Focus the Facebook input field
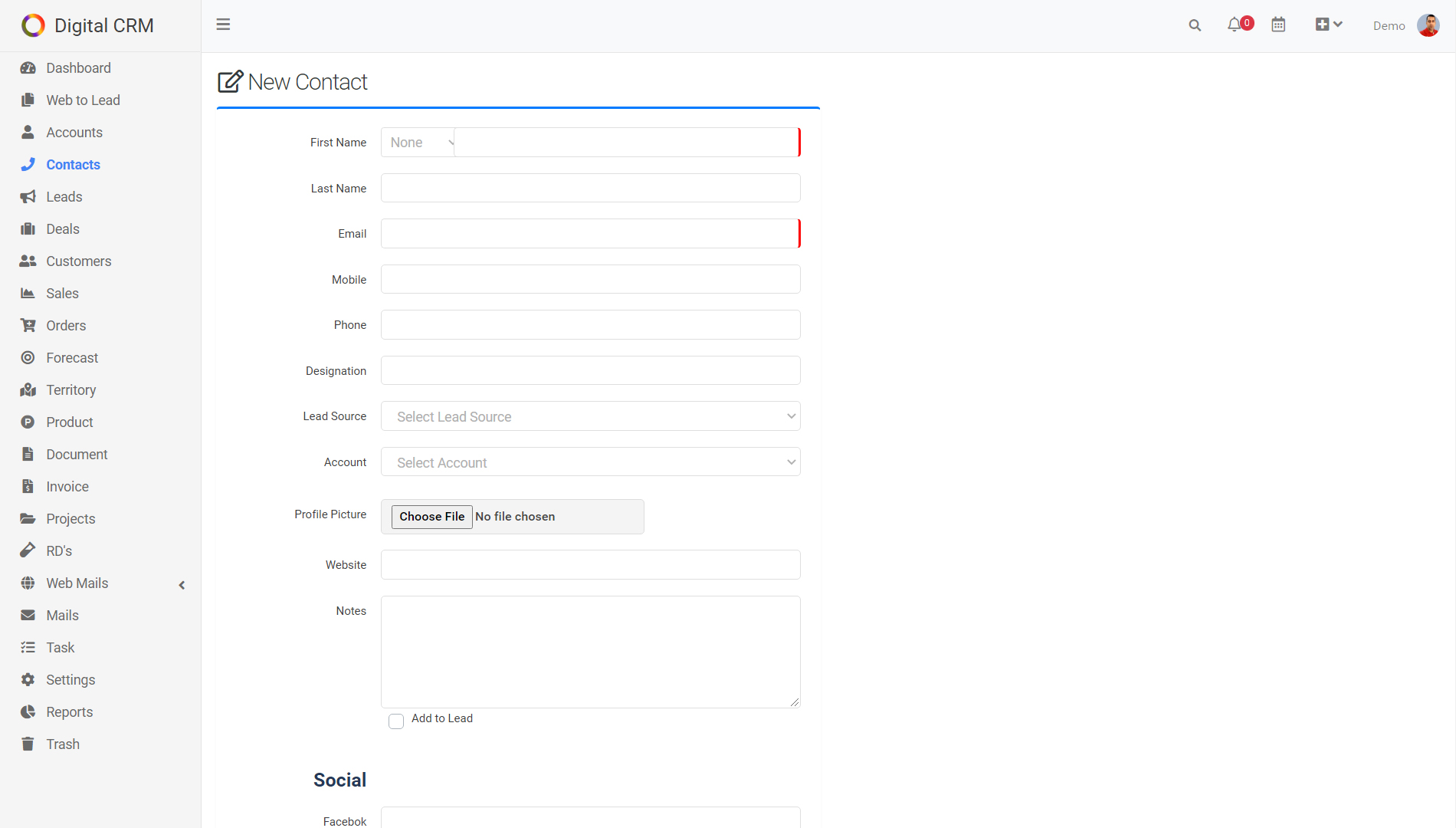Image resolution: width=1456 pixels, height=828 pixels. tap(591, 817)
